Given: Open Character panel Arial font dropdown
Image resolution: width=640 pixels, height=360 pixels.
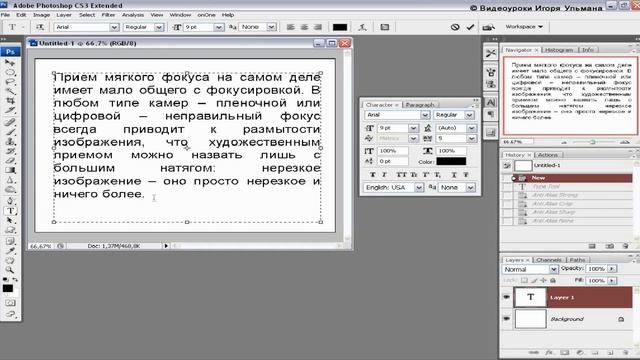Looking at the screenshot, I should pyautogui.click(x=425, y=115).
